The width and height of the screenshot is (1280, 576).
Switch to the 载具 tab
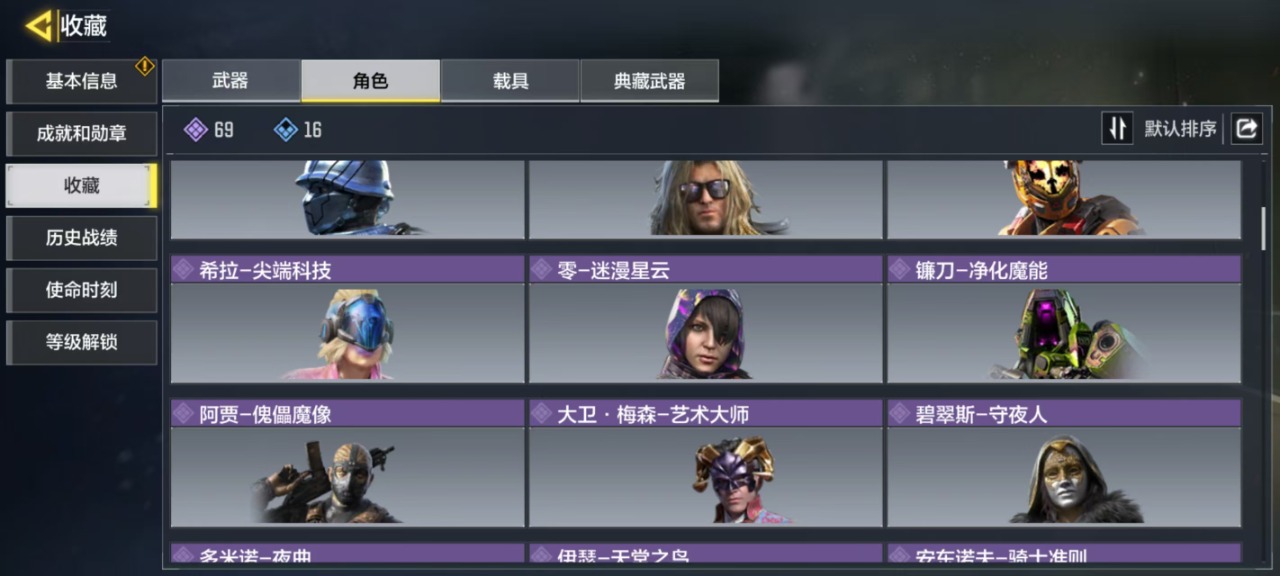tap(510, 81)
